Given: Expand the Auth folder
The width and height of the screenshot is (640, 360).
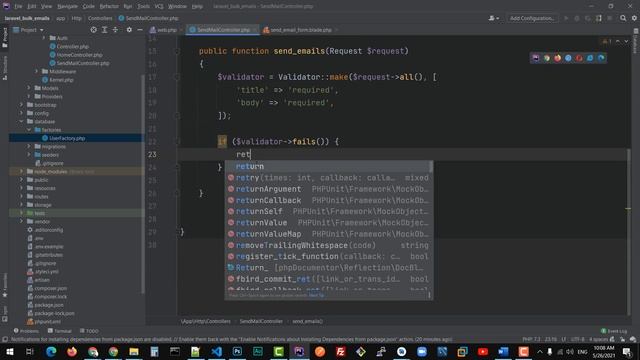Looking at the screenshot, I should click(x=44, y=38).
